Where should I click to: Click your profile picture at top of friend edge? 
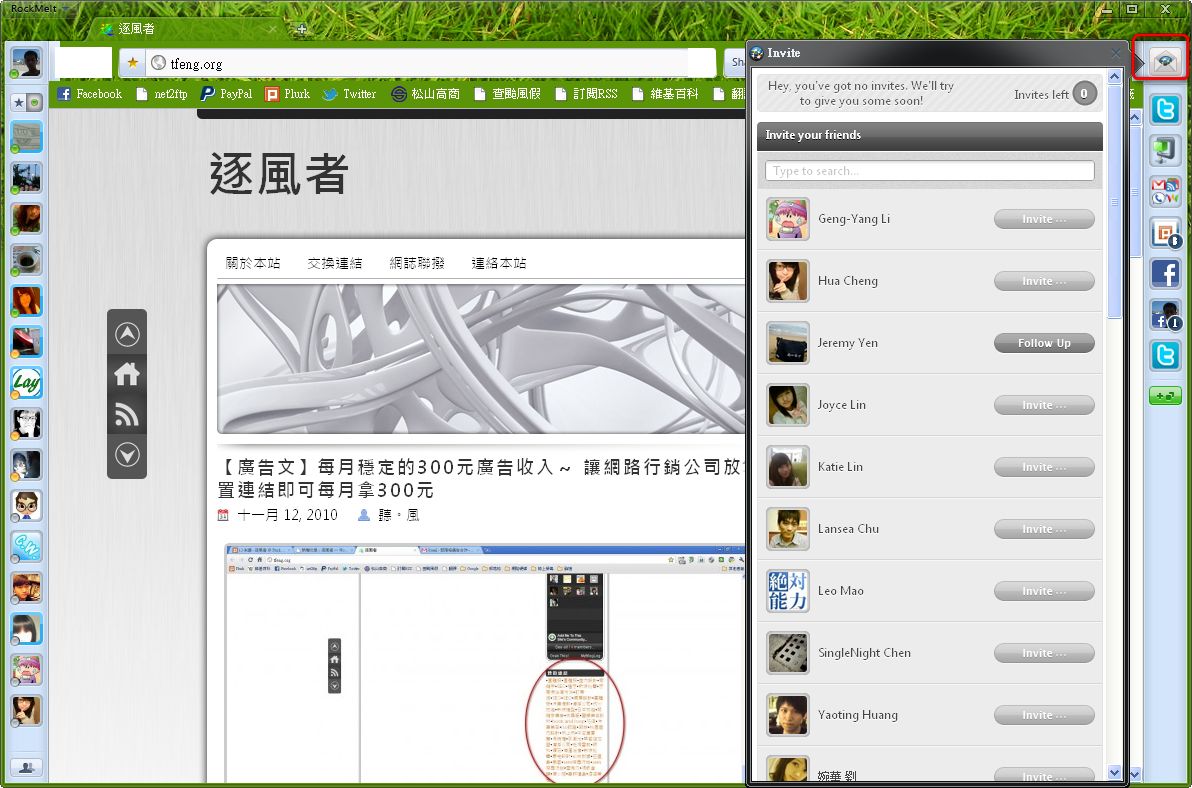26,62
